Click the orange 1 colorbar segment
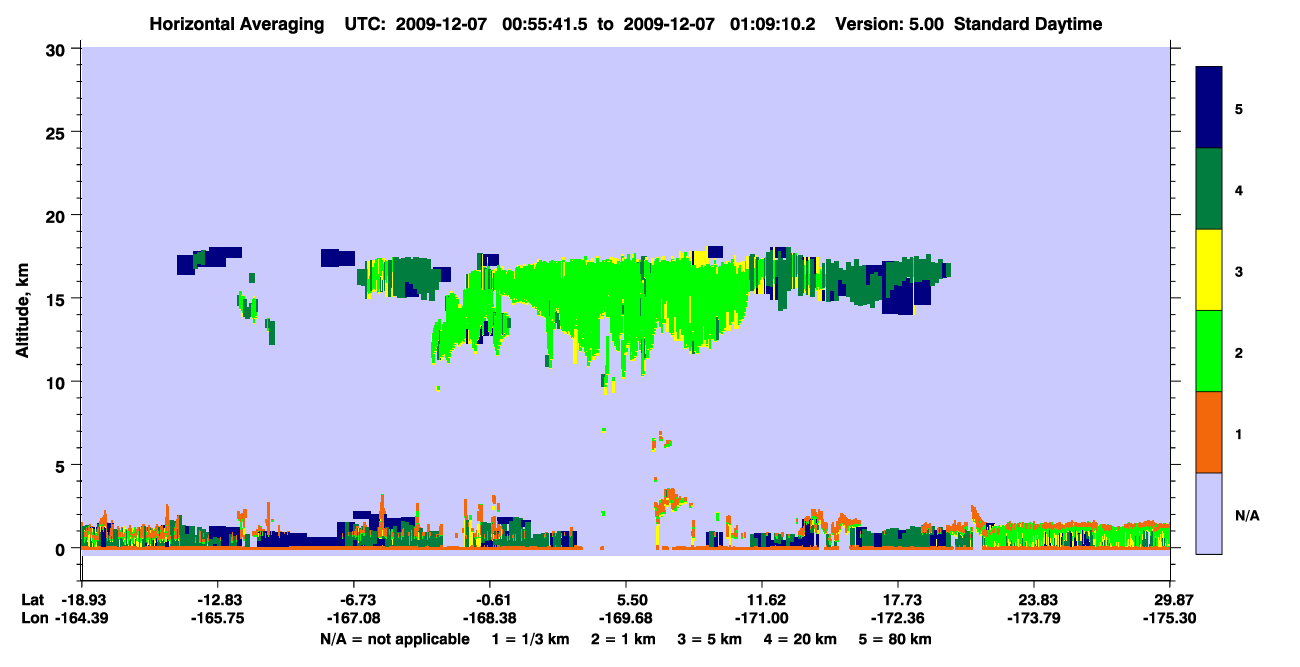The width and height of the screenshot is (1300, 667). [1209, 432]
